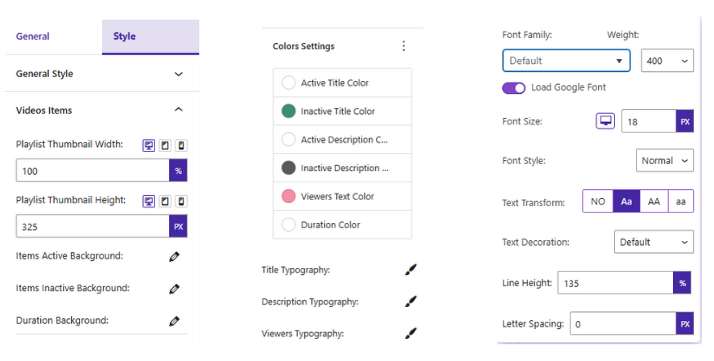Viewport: 714px width, 361px height.
Task: Pick the Active Title Color swatch
Action: click(288, 83)
